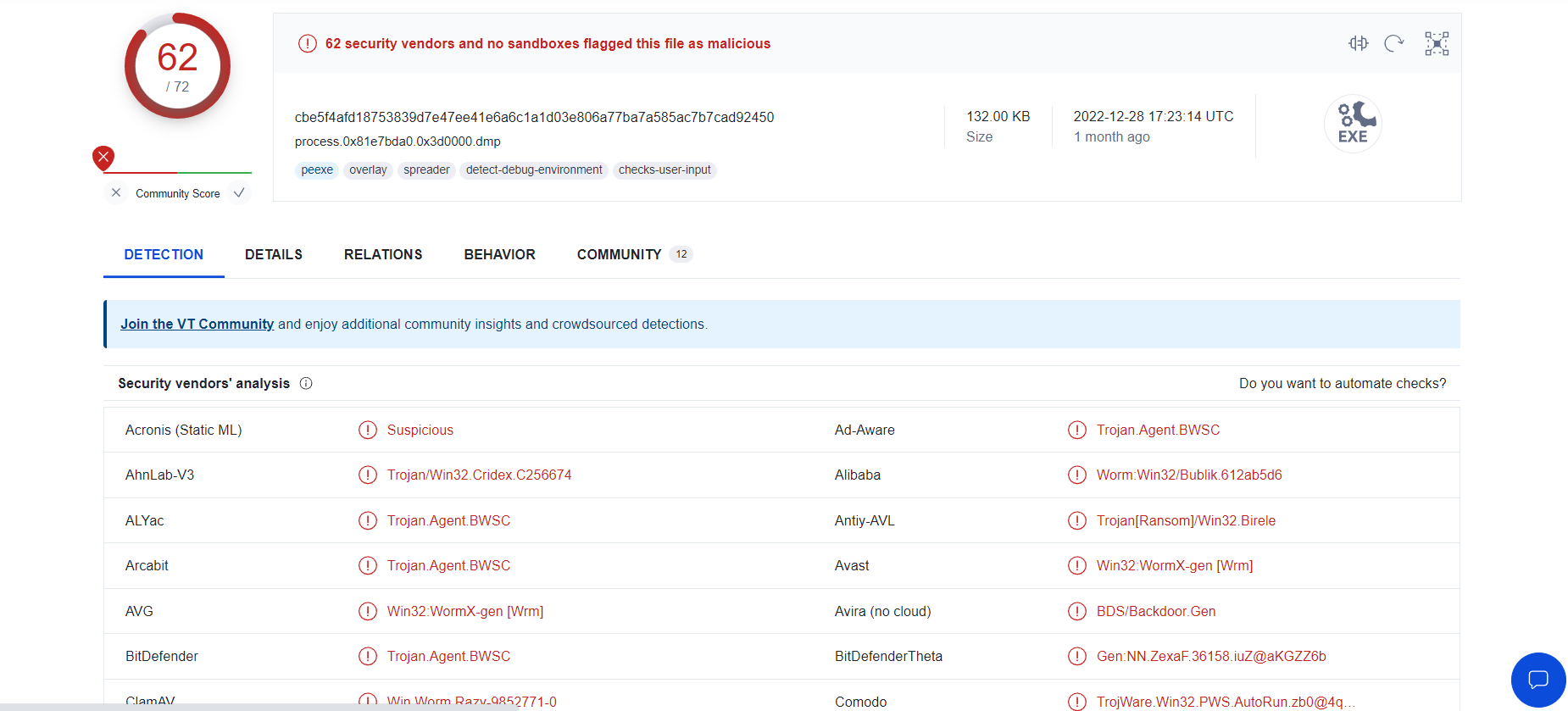Viewport: 1568px width, 711px height.
Task: Click Win32:WormX-gen [Wrm] in Avast row
Action: click(1175, 565)
